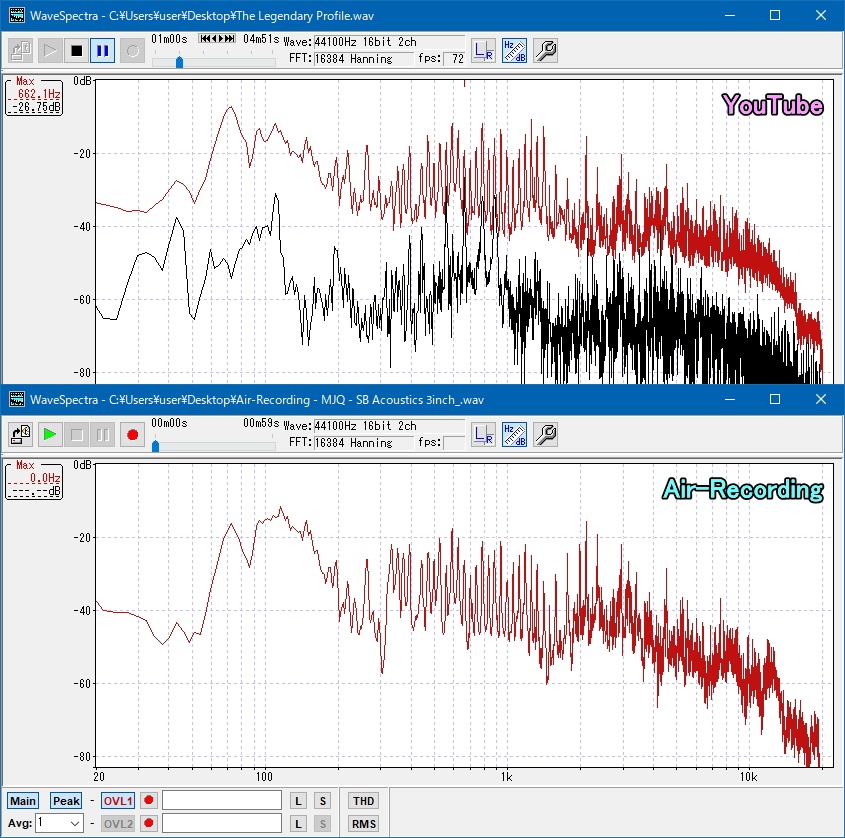Image resolution: width=845 pixels, height=838 pixels.
Task: Click the greyed stop button in the Air-Recording window
Action: [77, 434]
